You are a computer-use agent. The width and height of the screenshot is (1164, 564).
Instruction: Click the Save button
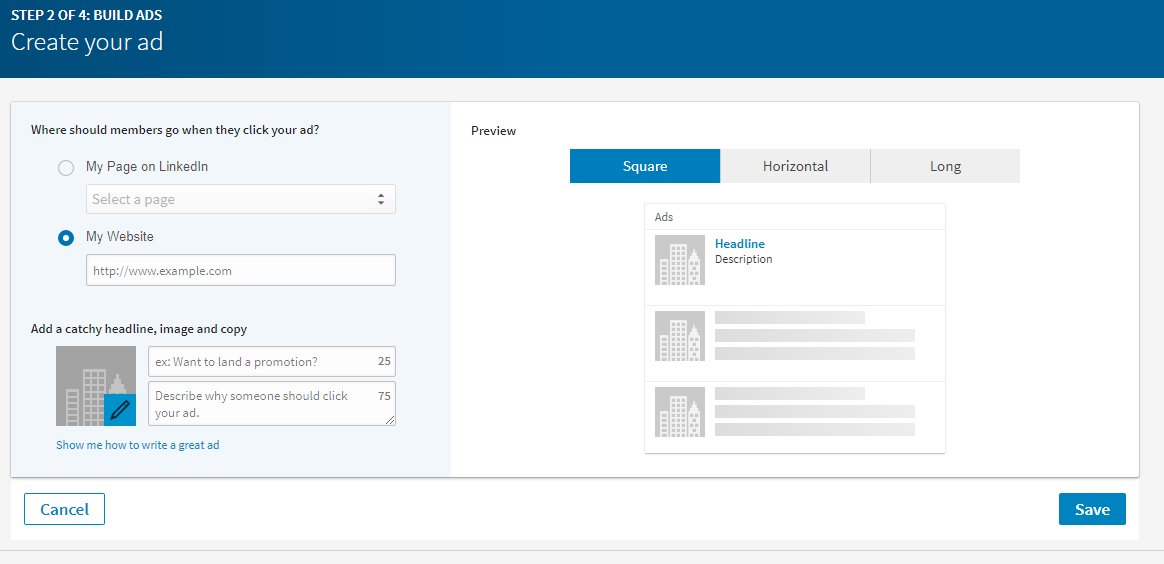pyautogui.click(x=1091, y=509)
